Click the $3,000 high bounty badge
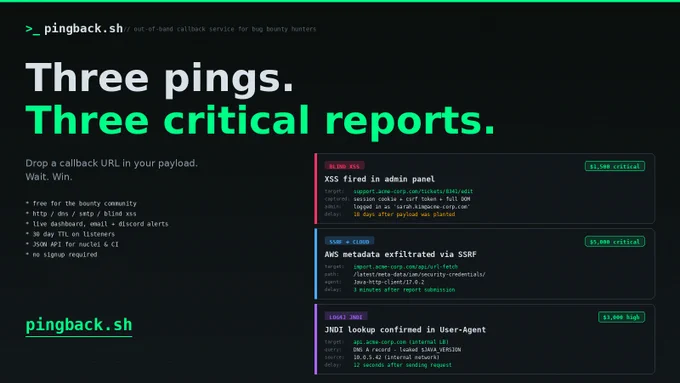 click(621, 317)
